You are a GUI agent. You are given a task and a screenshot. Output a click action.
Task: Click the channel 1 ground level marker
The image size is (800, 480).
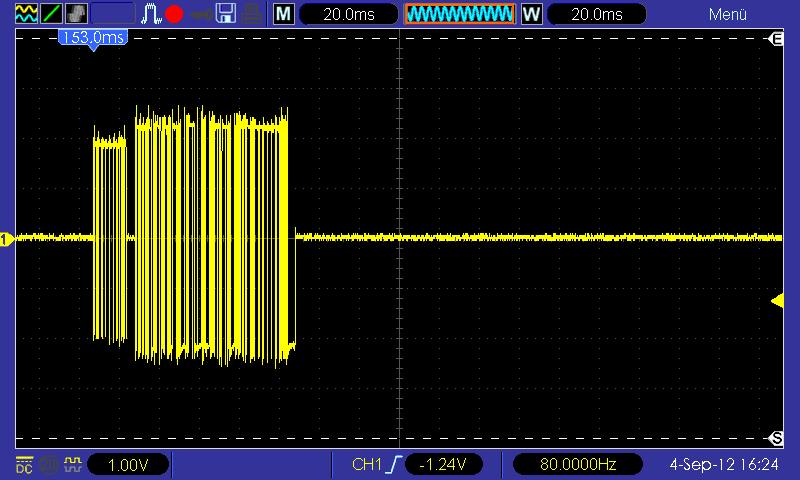coord(7,239)
